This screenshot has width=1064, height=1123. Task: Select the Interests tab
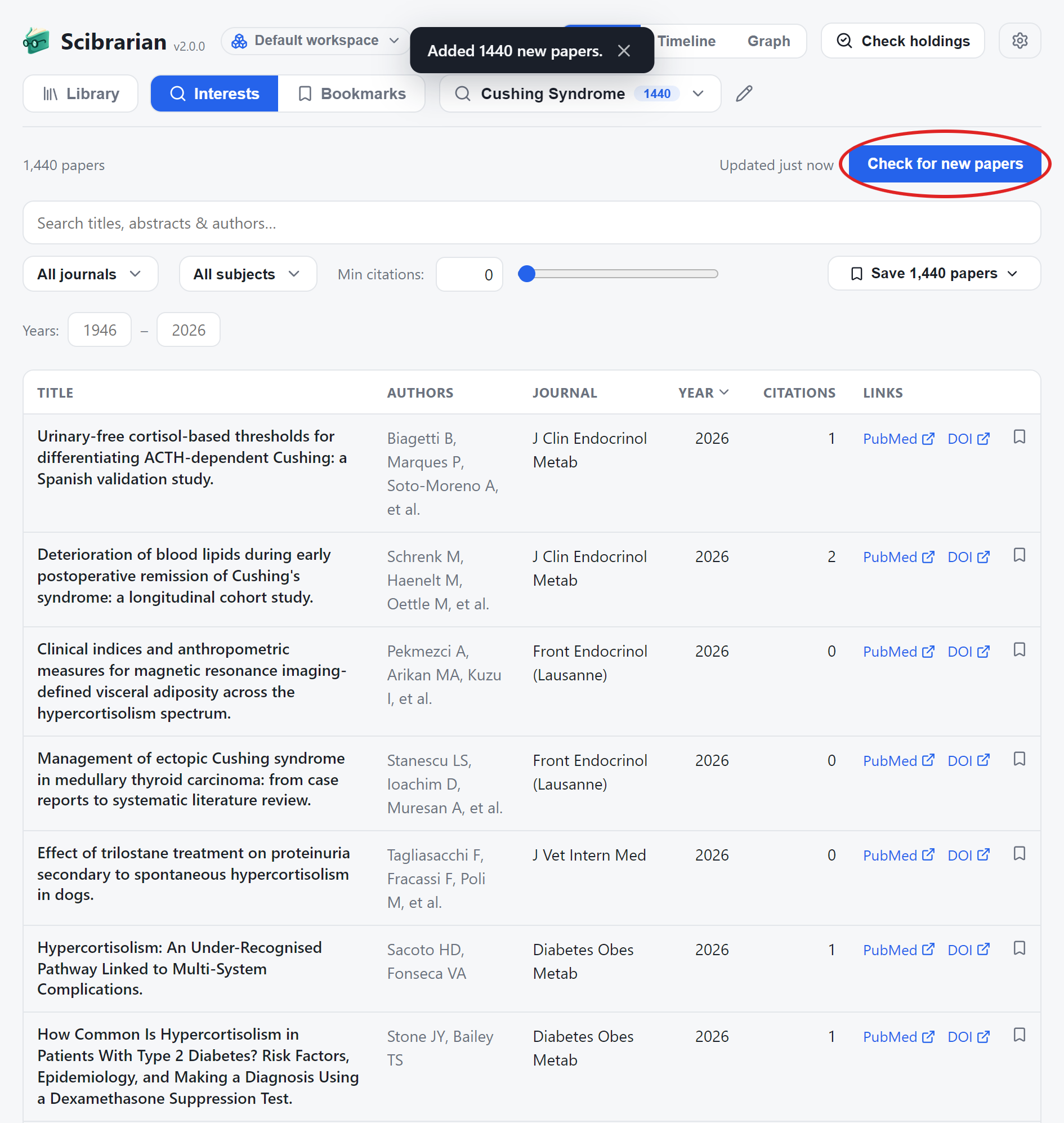click(x=214, y=93)
